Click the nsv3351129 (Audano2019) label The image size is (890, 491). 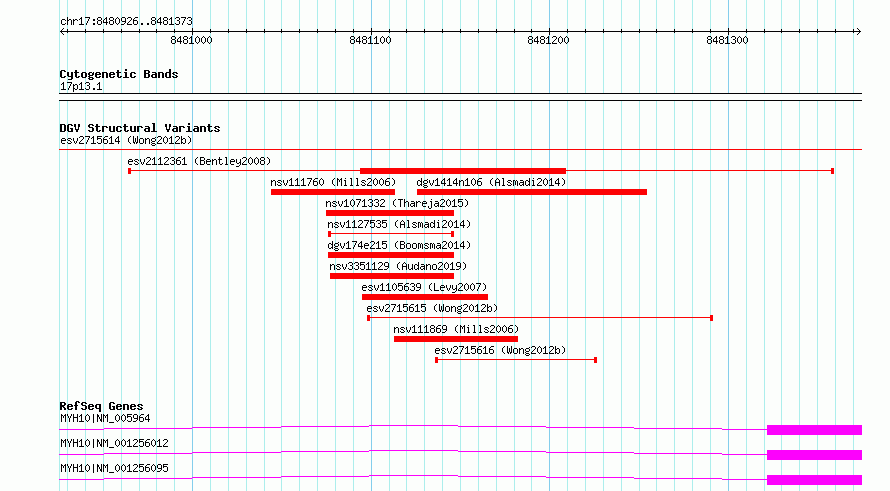tap(398, 266)
